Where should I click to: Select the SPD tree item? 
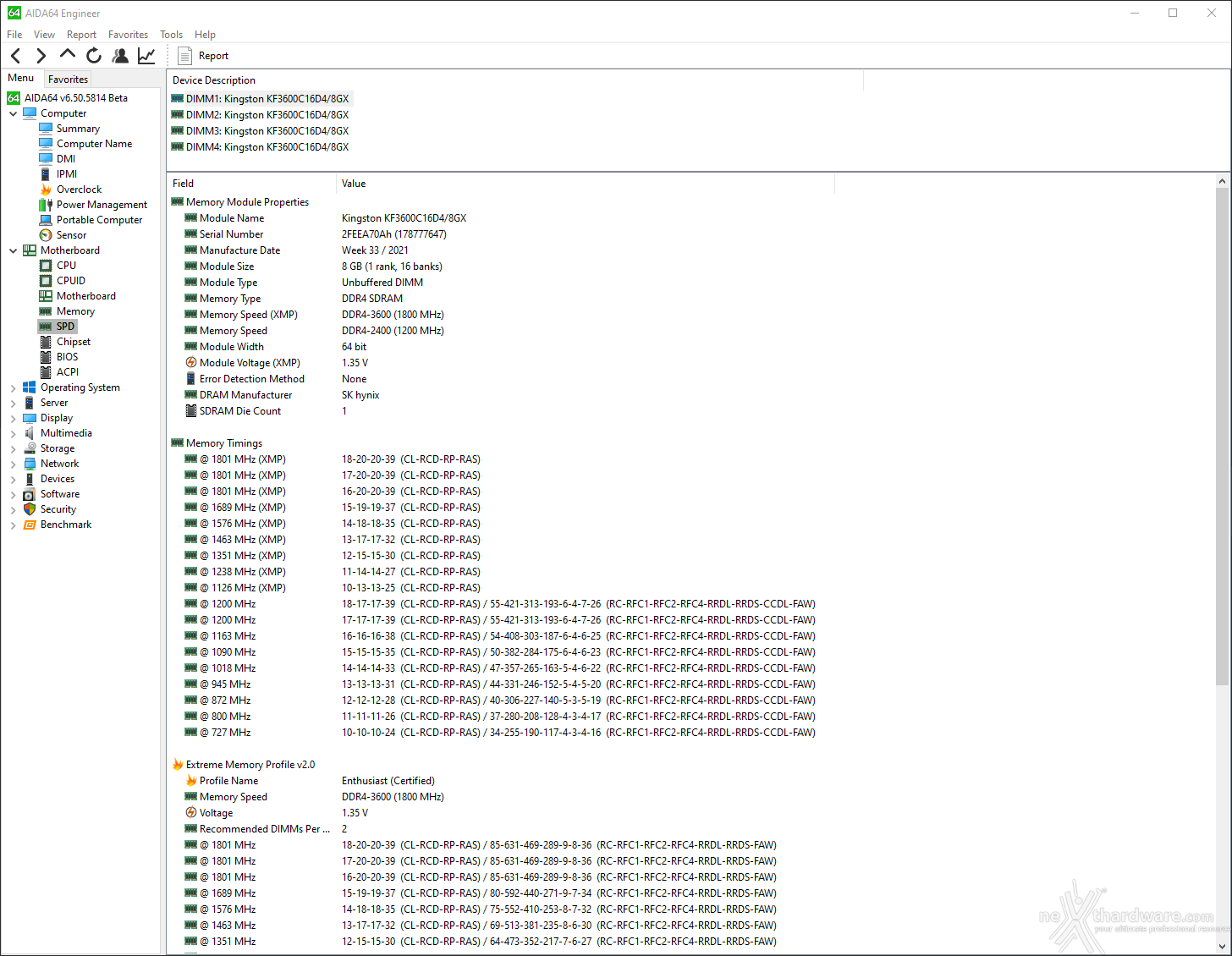tap(65, 327)
